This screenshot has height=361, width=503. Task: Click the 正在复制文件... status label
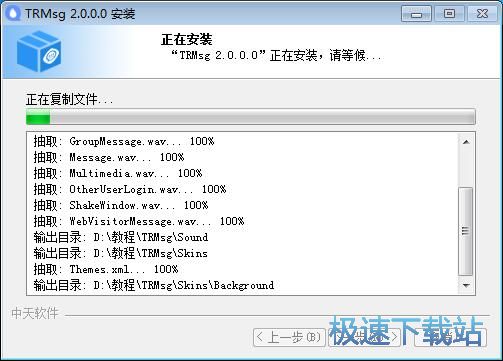point(69,99)
